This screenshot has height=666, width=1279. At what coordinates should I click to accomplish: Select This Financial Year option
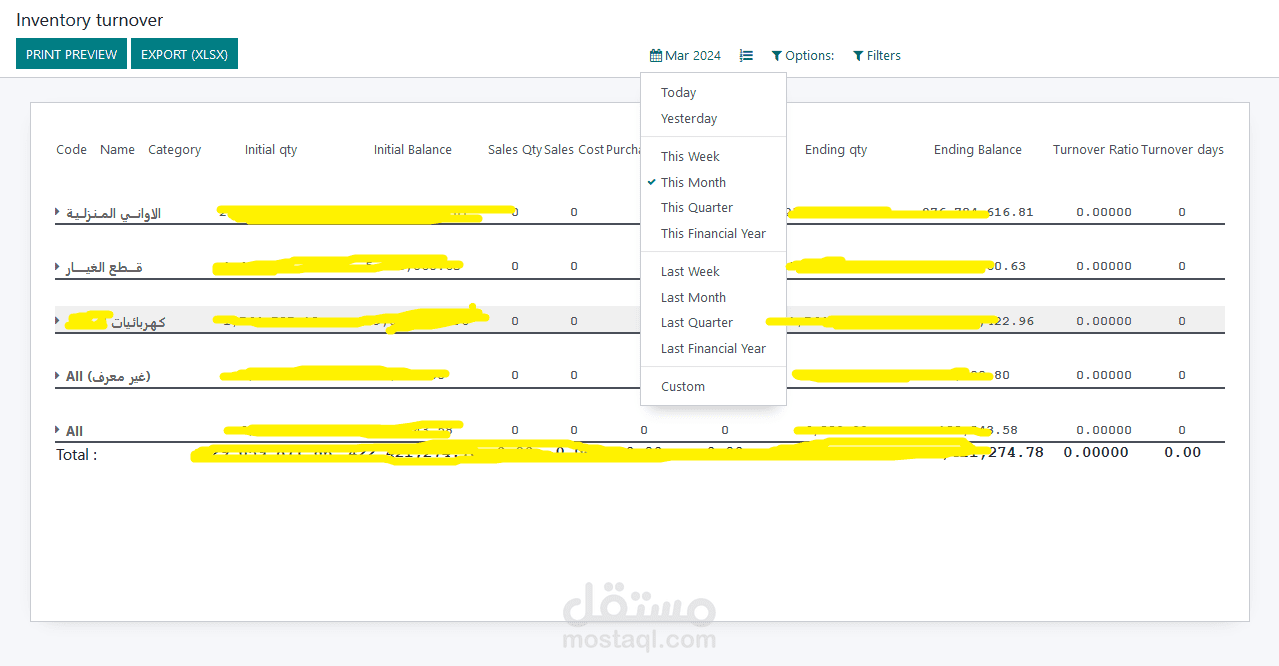pos(711,233)
